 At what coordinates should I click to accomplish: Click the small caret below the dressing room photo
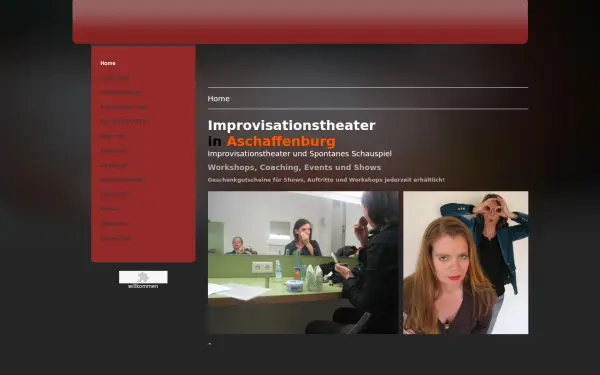[x=209, y=344]
